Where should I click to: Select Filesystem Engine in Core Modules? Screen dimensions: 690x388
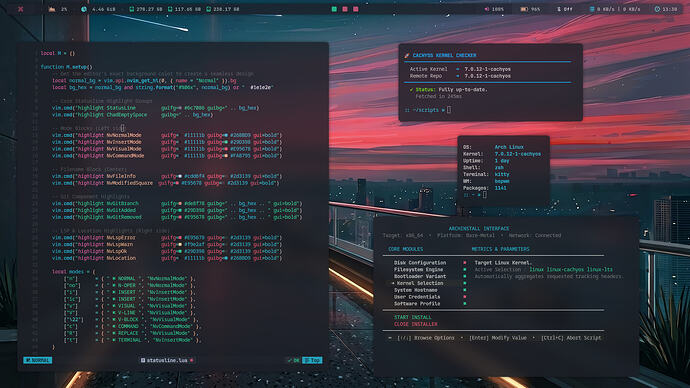(418, 270)
